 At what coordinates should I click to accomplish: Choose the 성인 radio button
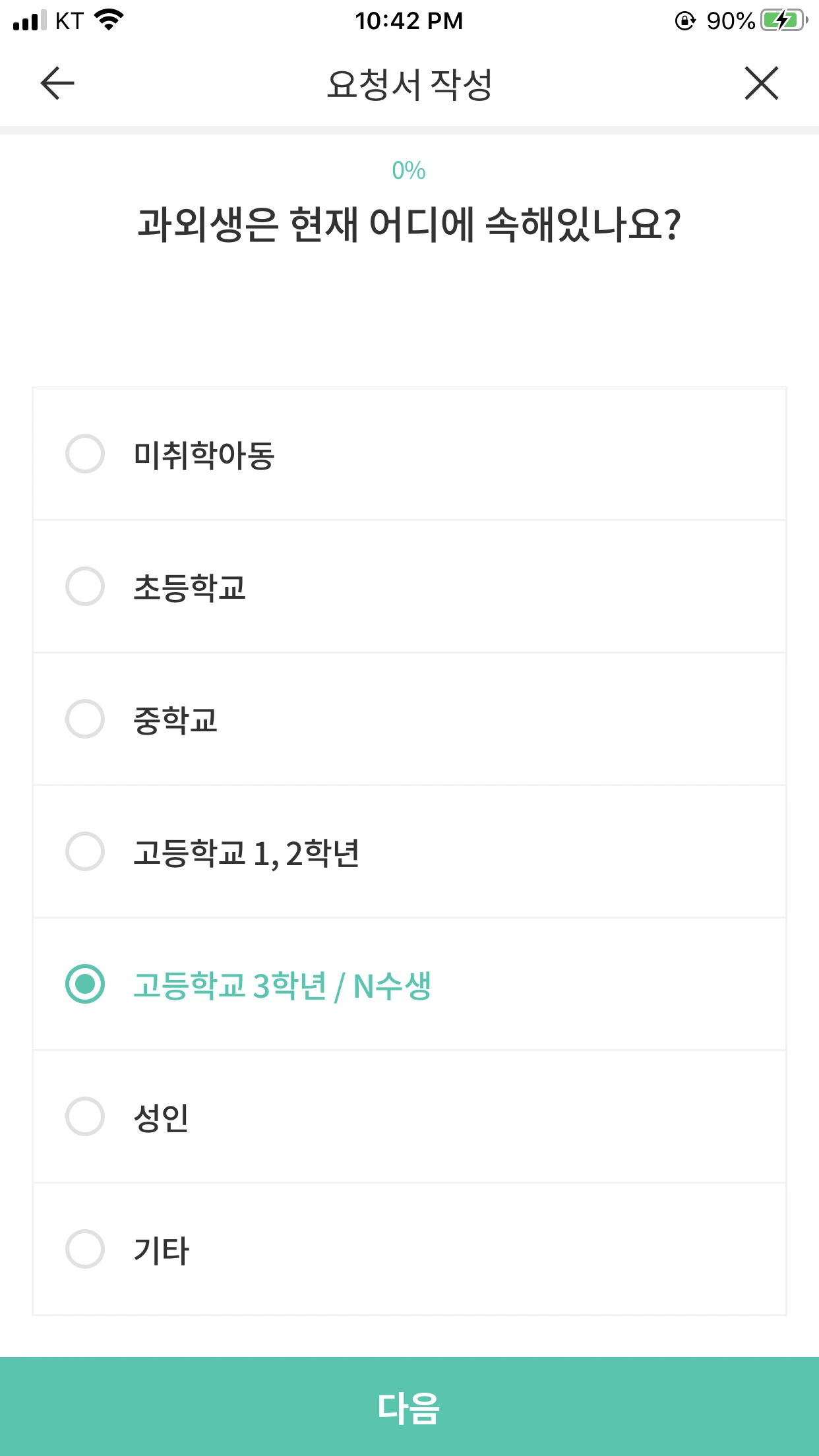(x=85, y=1116)
